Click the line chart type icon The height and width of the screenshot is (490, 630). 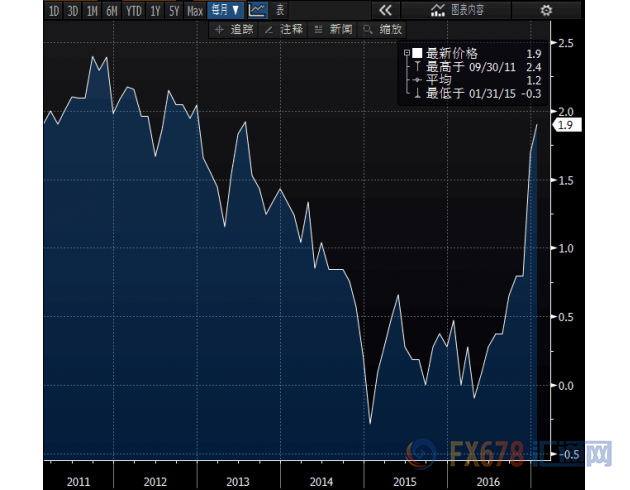pos(257,10)
